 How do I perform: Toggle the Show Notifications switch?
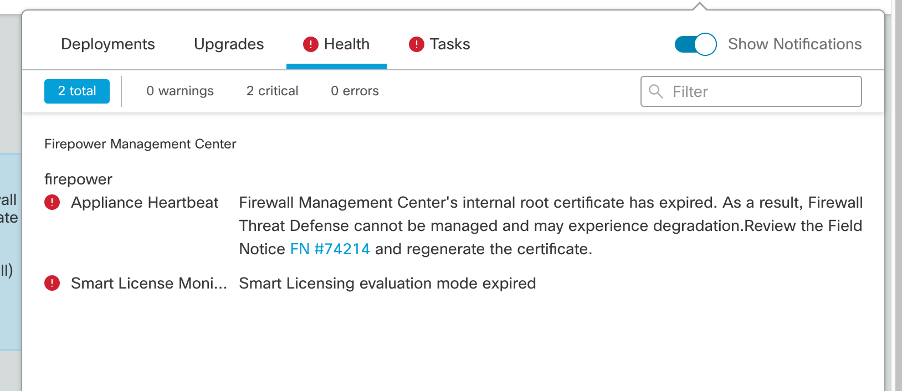tap(695, 44)
